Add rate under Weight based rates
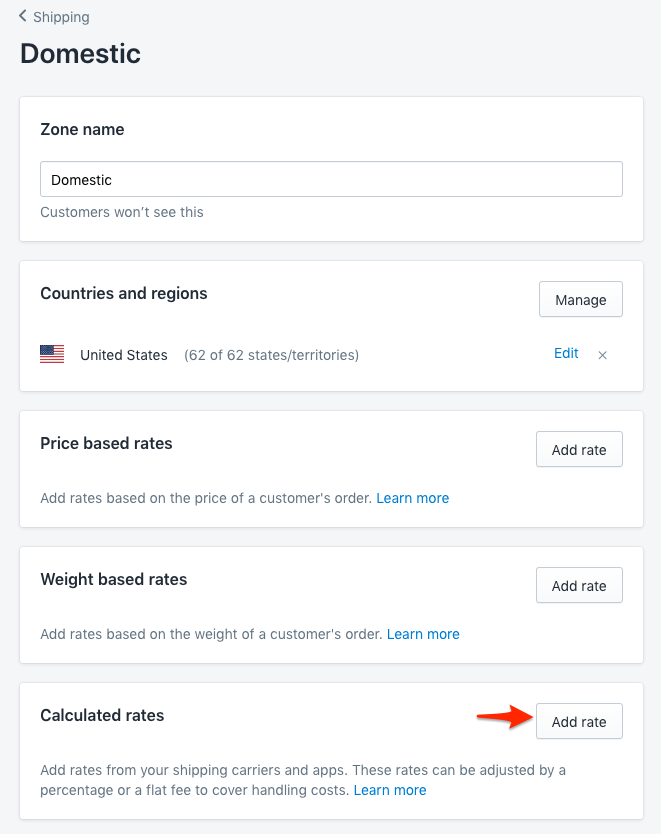The width and height of the screenshot is (661, 834). [579, 586]
